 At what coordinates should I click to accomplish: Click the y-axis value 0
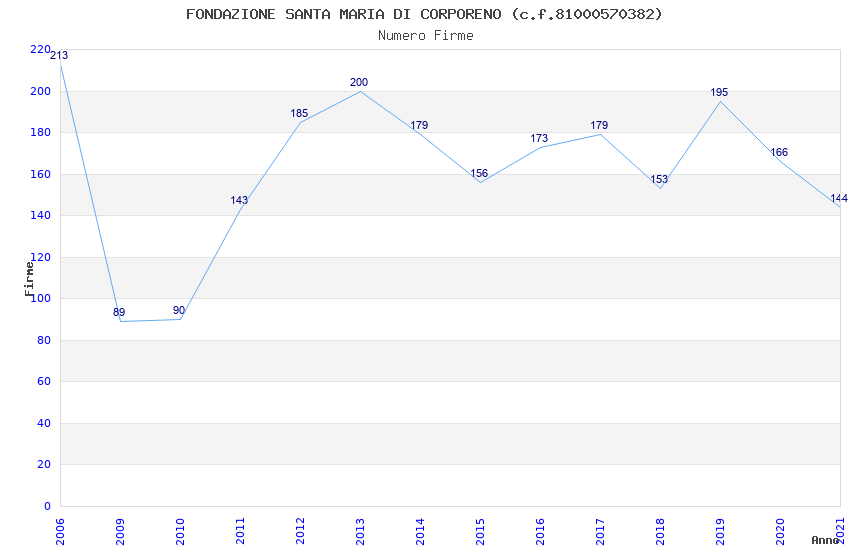[47, 506]
